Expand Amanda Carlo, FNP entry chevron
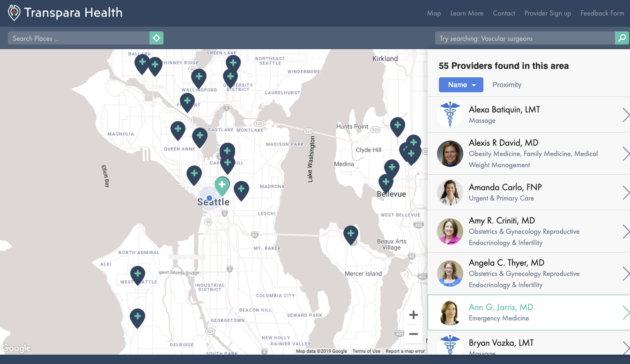This screenshot has width=630, height=364. (x=625, y=192)
